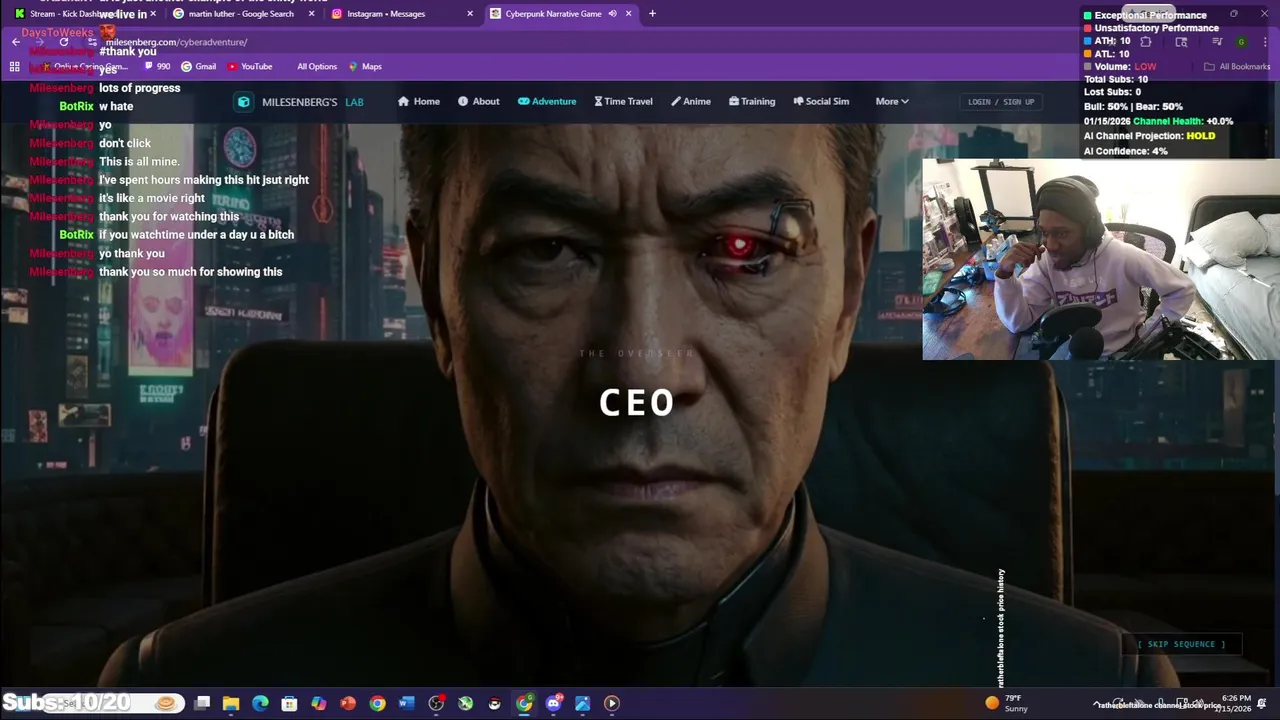Open the media player taskbar icon

[612, 703]
